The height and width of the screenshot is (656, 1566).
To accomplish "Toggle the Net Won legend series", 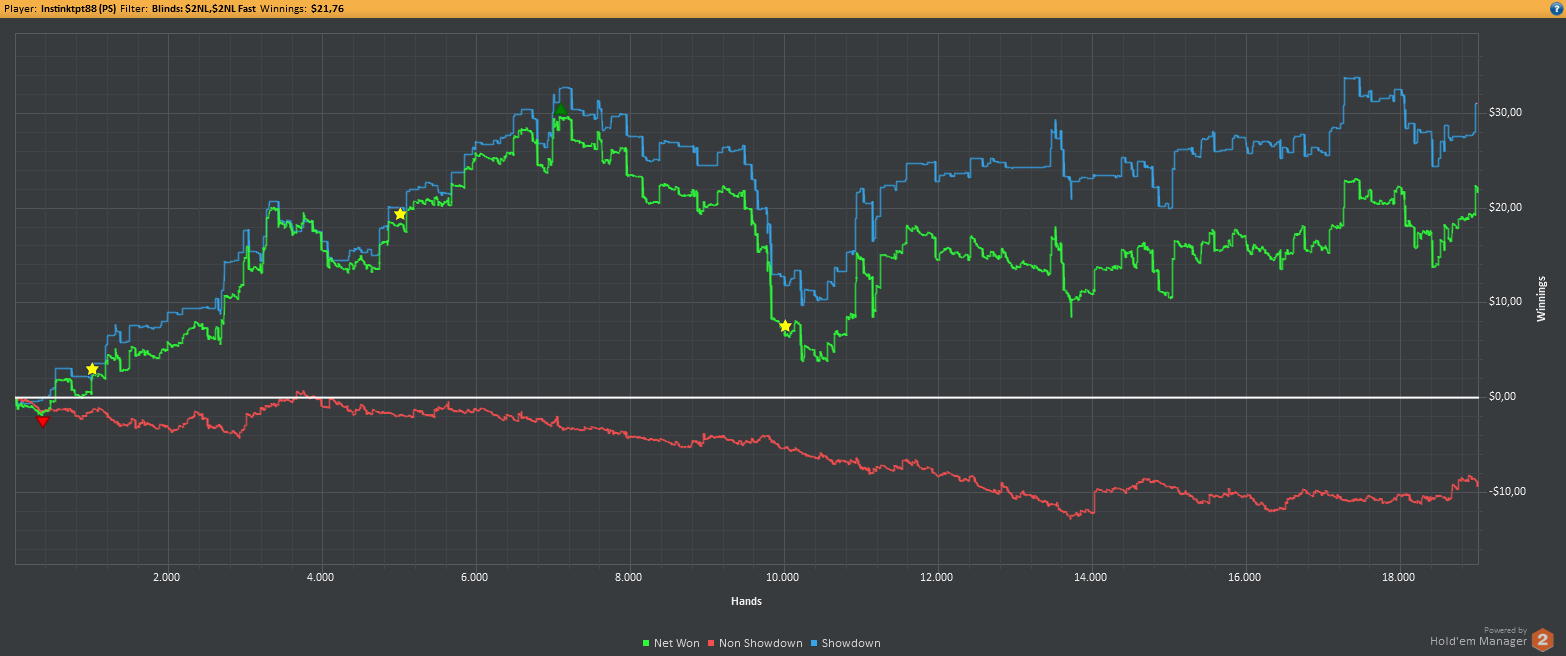I will tap(671, 643).
